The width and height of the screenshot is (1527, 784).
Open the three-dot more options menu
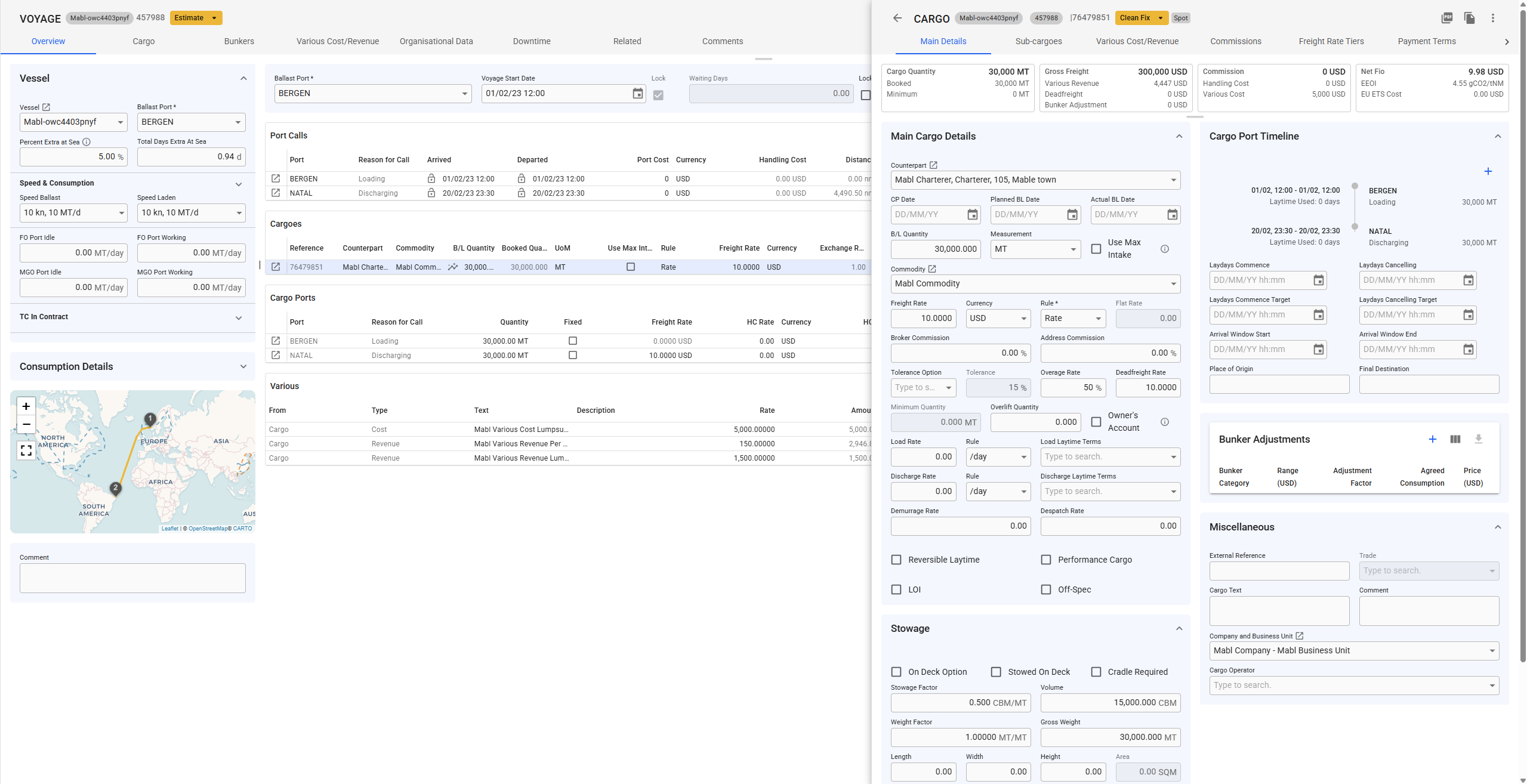click(1492, 18)
